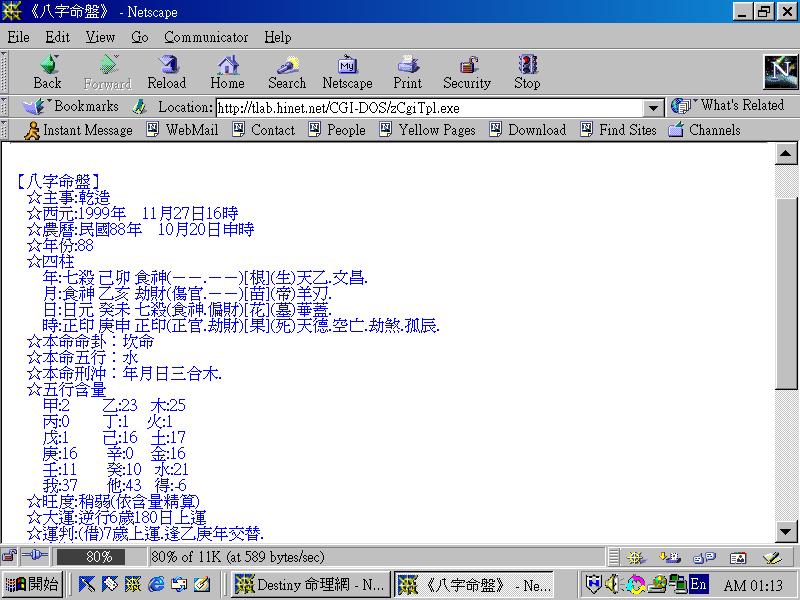Switch to the Destiny 命理網 taskbar window
Screen dimensions: 800x600
(x=310, y=584)
